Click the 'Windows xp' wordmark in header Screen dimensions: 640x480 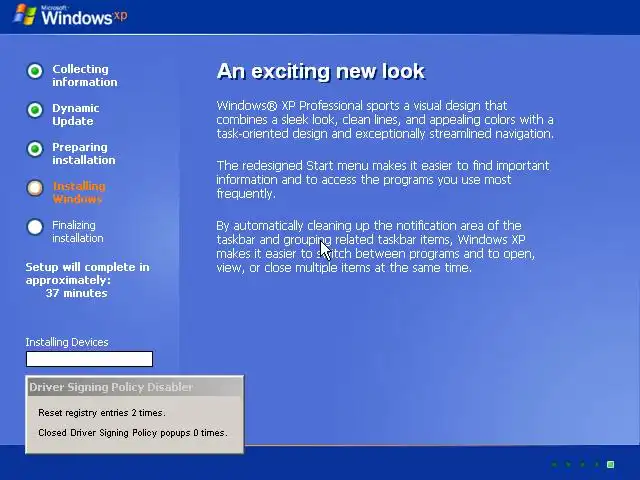pyautogui.click(x=84, y=16)
